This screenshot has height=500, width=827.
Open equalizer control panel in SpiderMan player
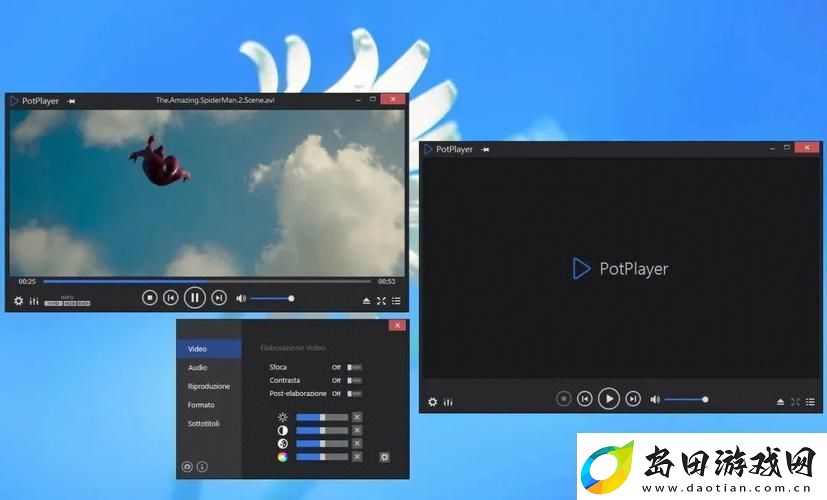click(x=34, y=301)
